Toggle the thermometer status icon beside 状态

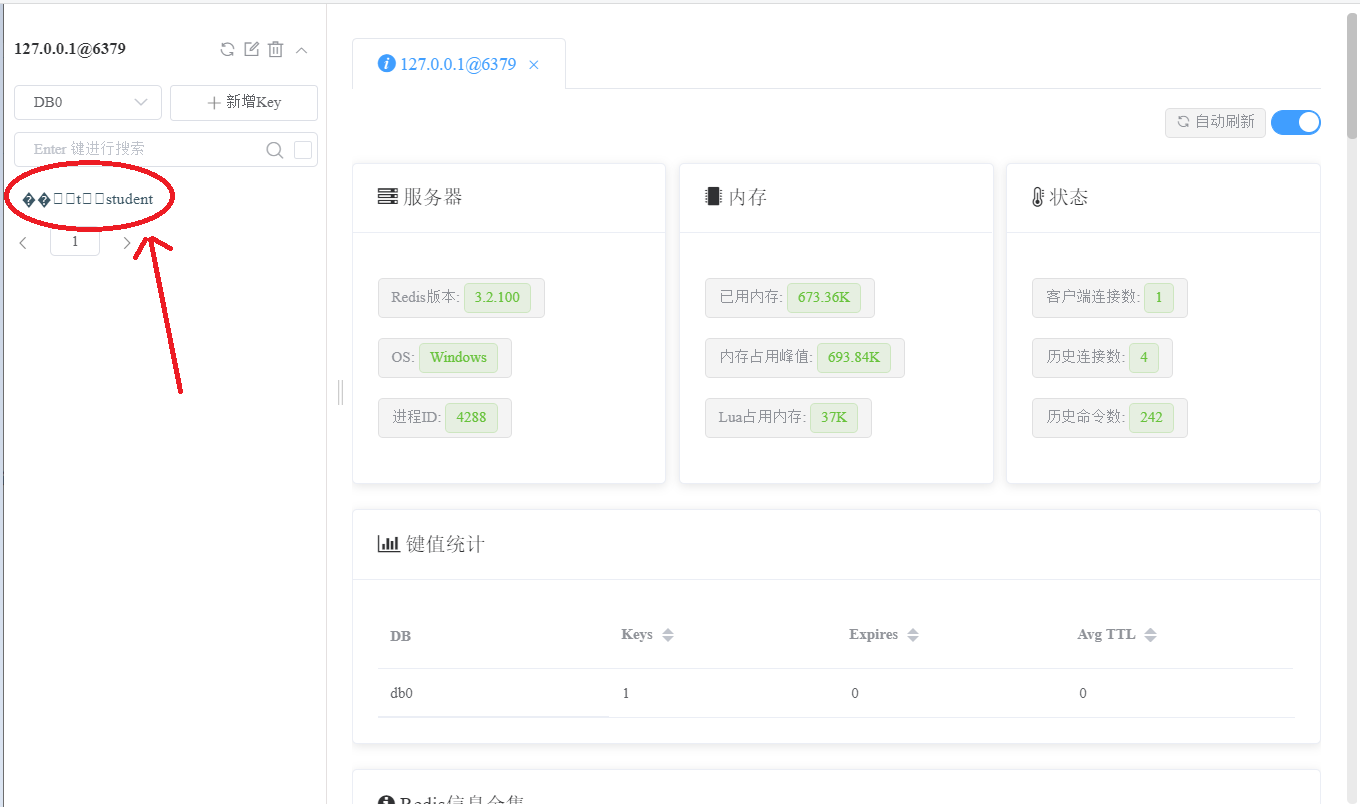click(x=1040, y=196)
